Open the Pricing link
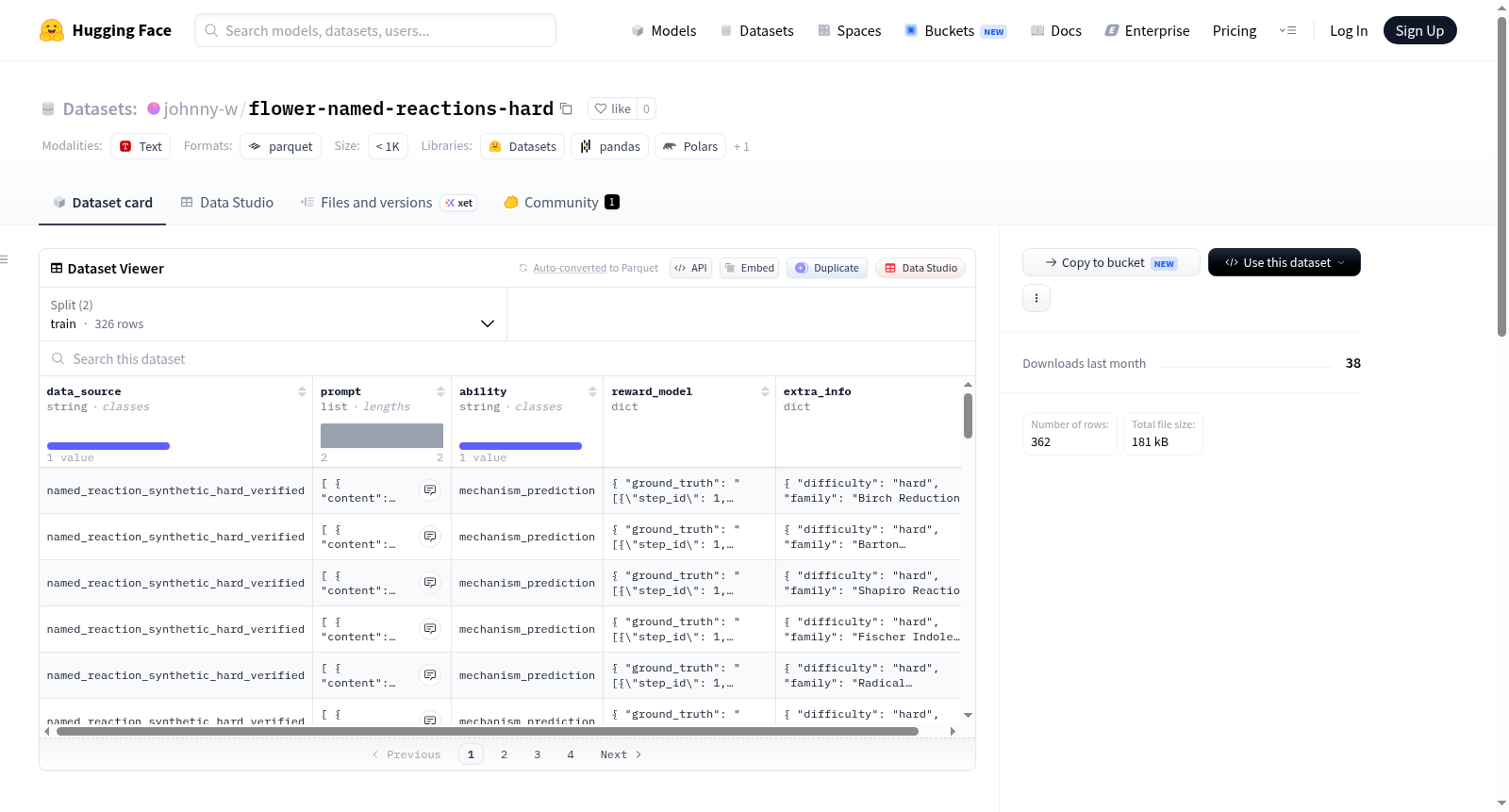This screenshot has width=1509, height=812. pos(1235,31)
